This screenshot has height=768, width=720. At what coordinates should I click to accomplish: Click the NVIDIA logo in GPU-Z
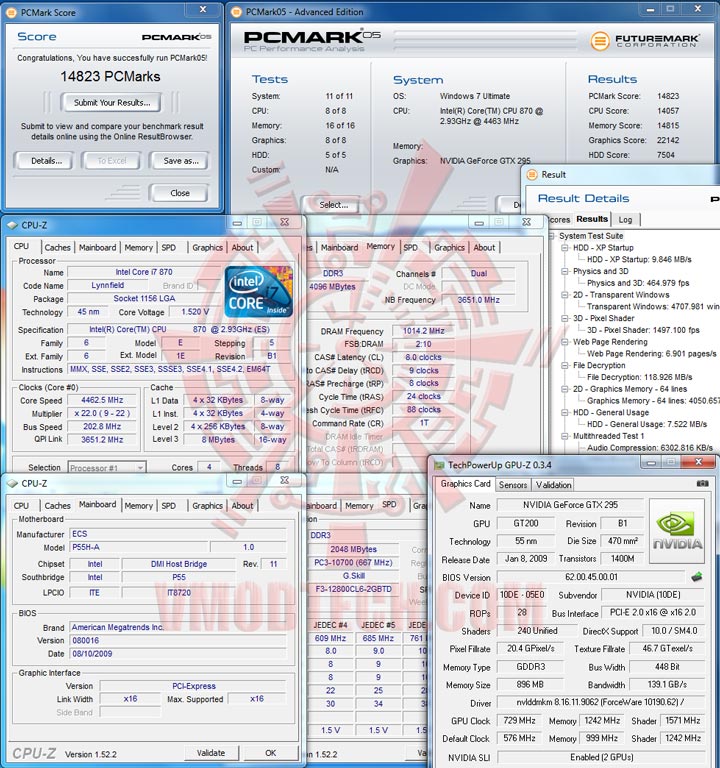(677, 531)
